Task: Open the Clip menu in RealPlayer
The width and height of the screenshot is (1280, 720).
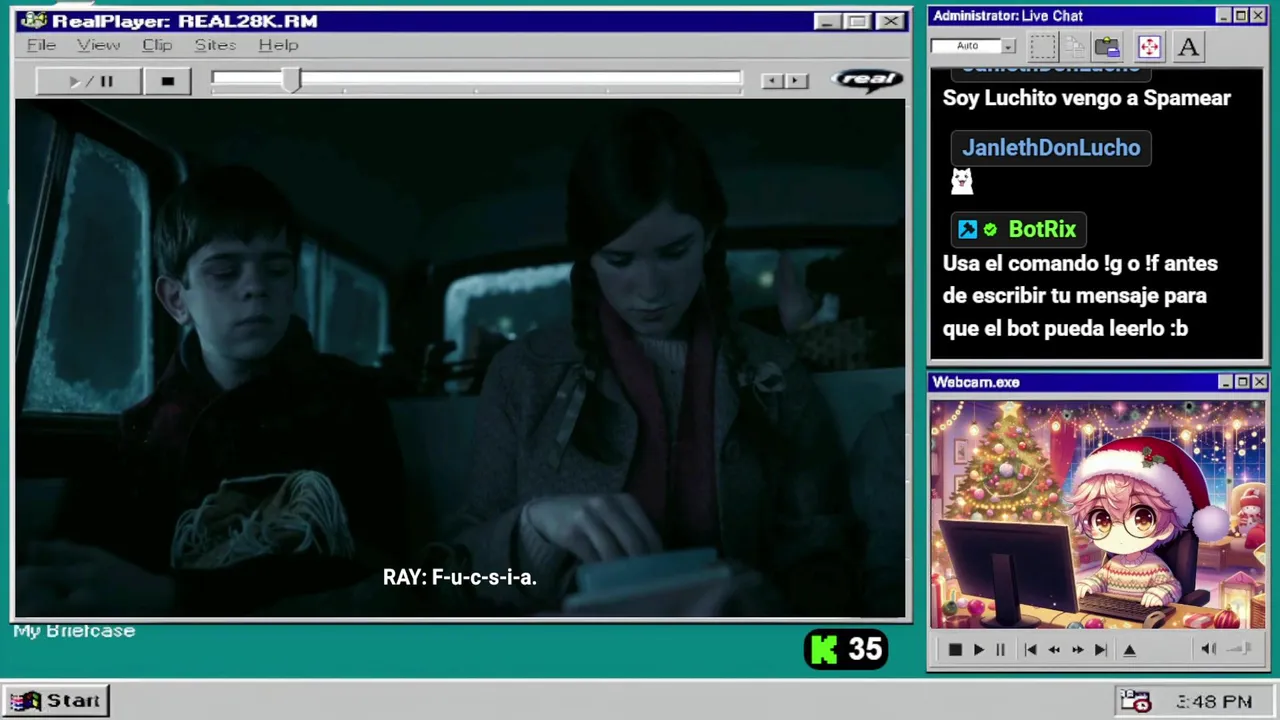Action: [x=157, y=45]
